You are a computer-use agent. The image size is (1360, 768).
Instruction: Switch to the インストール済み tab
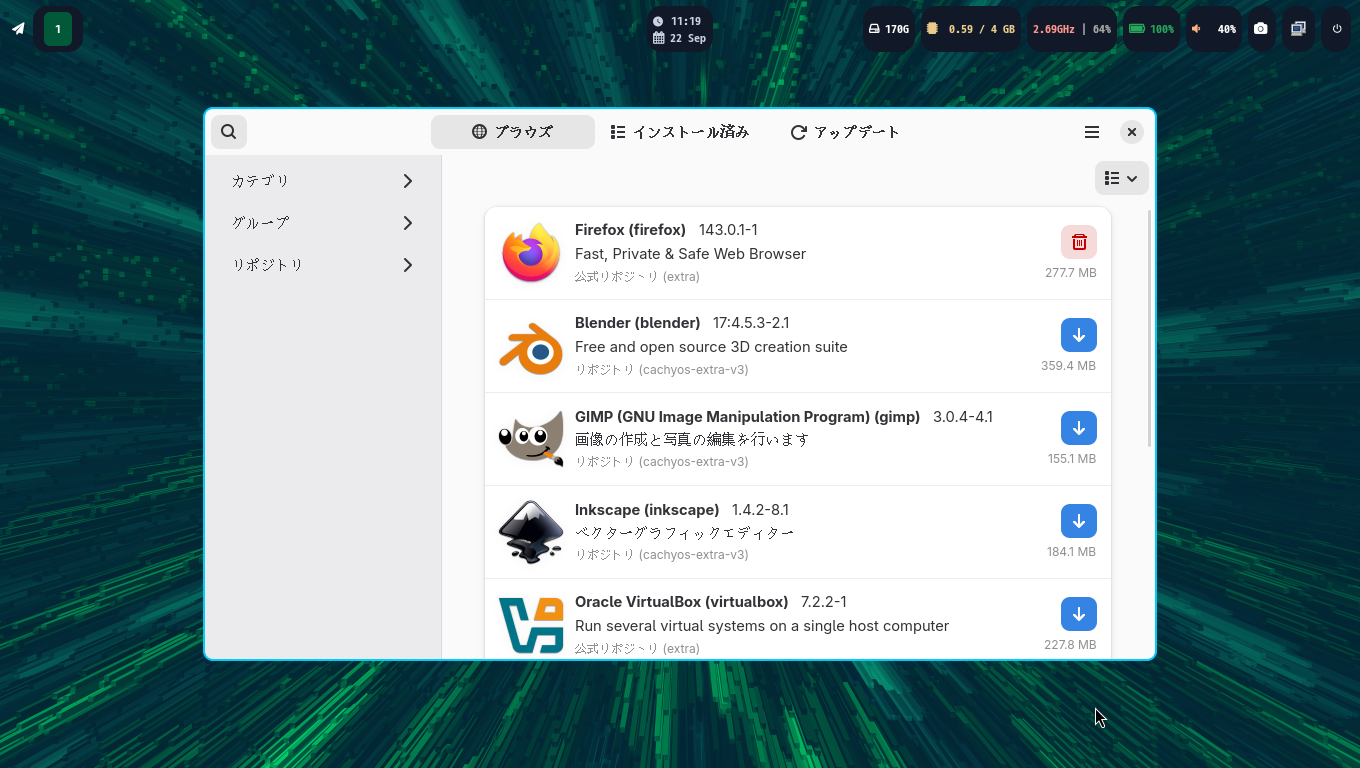coord(680,132)
